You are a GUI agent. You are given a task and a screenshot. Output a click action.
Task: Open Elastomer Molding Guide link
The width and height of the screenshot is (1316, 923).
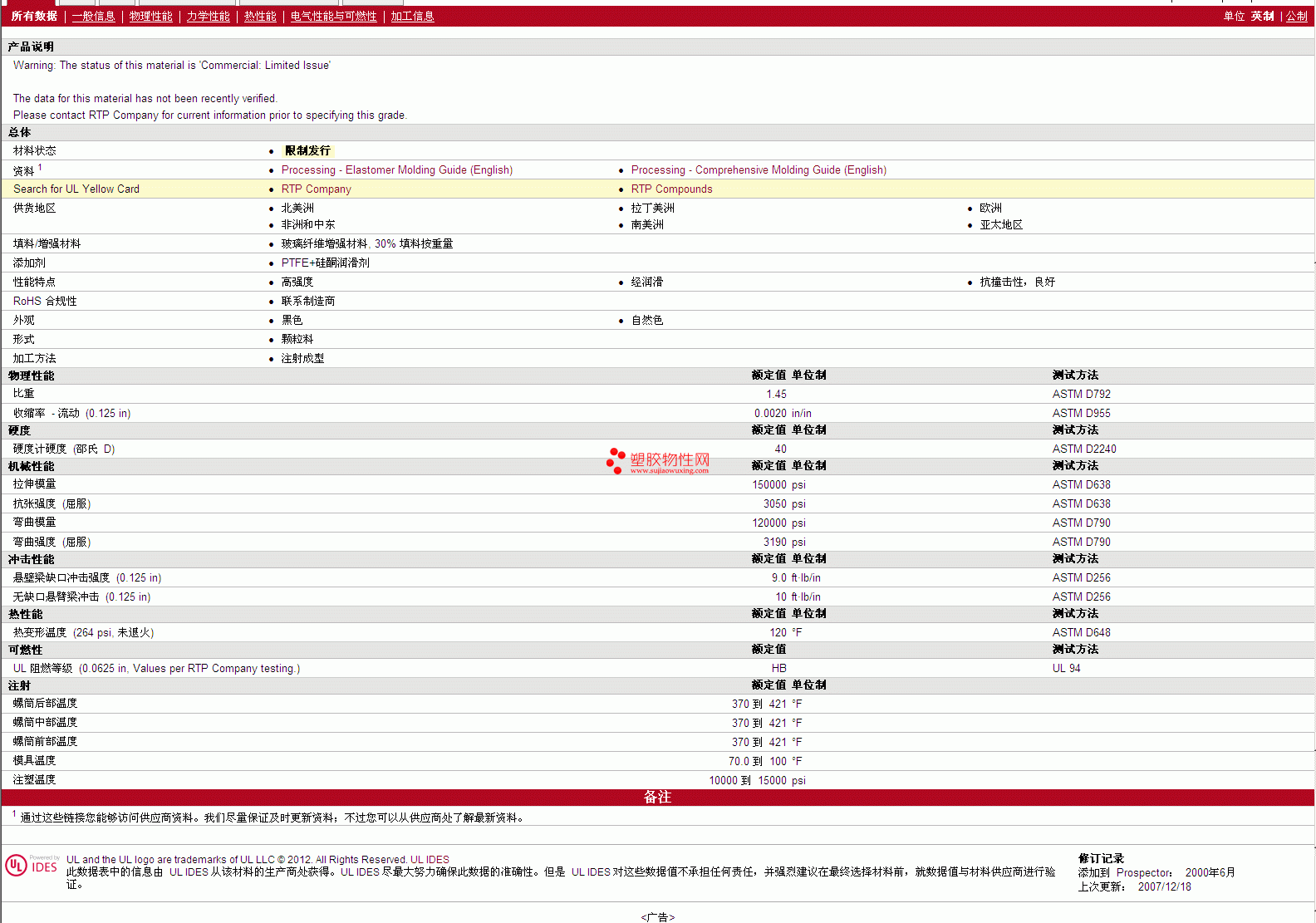[396, 170]
